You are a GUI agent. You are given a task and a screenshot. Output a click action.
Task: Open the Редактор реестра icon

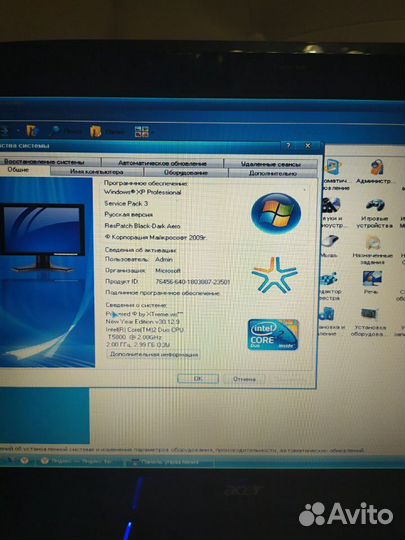click(x=329, y=279)
